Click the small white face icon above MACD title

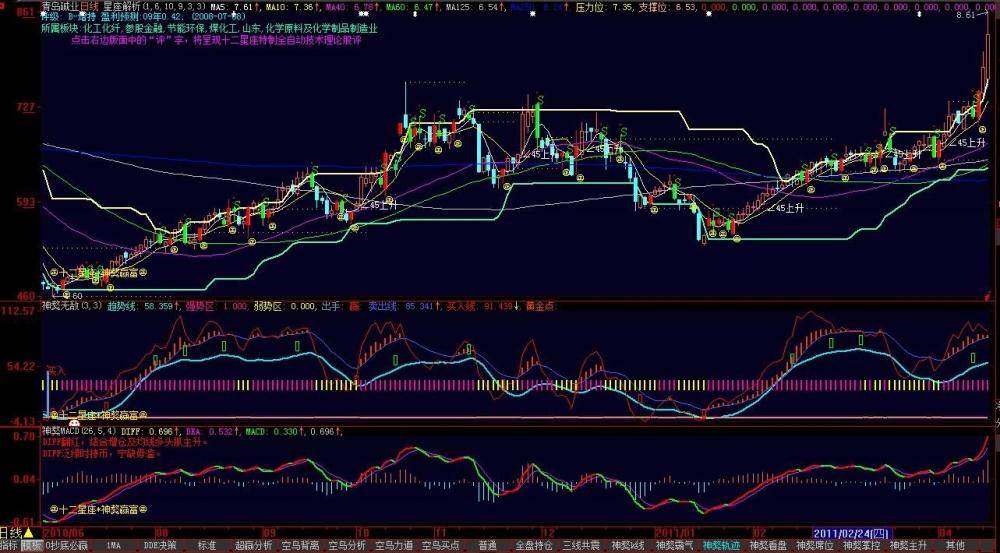[x=74, y=423]
